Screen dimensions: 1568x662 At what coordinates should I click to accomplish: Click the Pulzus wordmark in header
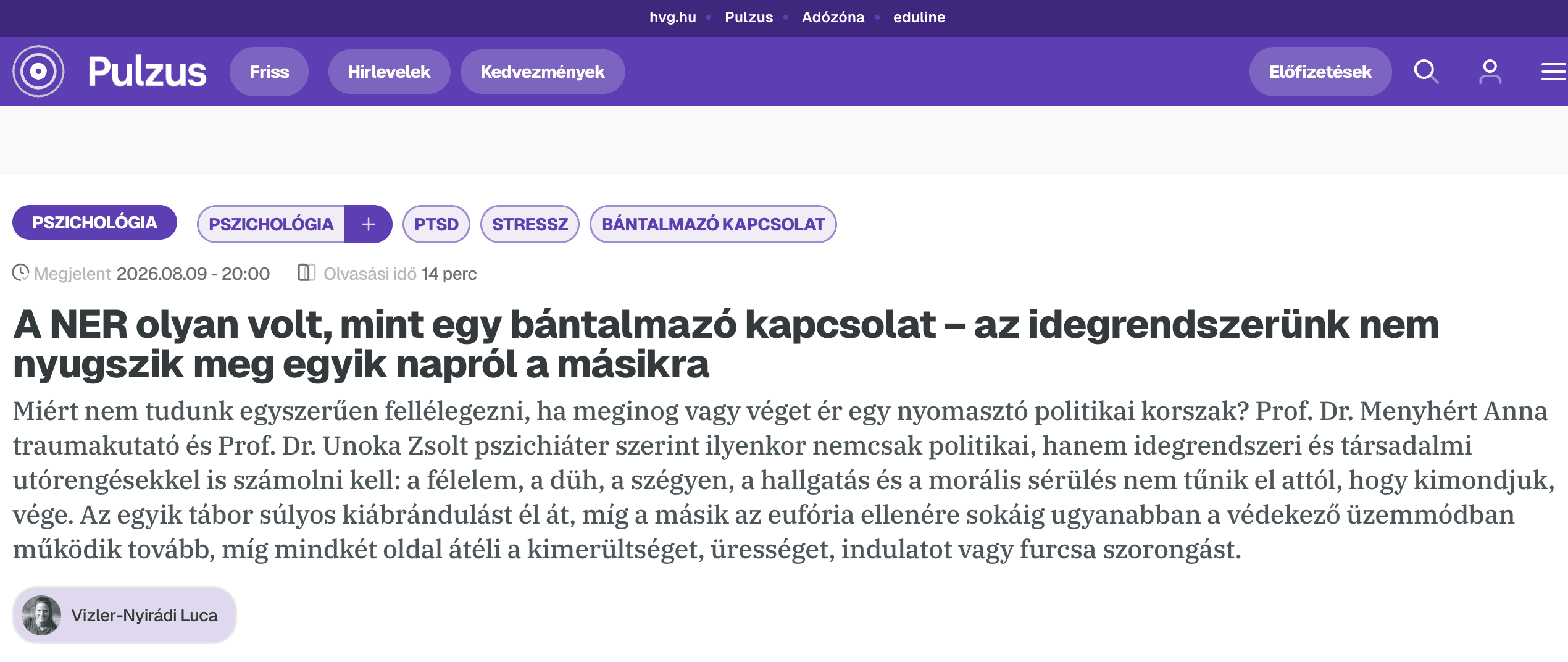[148, 72]
